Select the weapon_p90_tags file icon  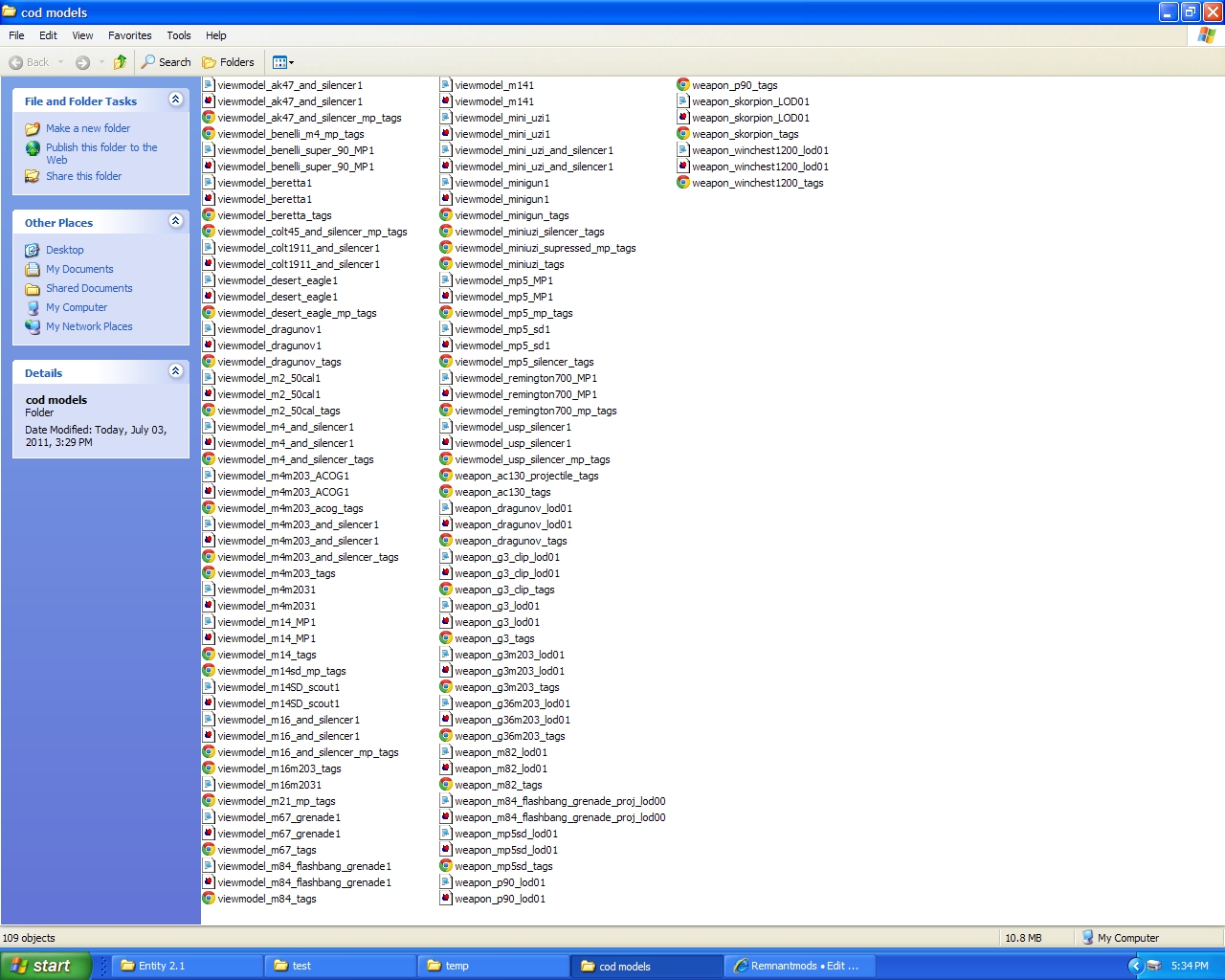pyautogui.click(x=683, y=85)
